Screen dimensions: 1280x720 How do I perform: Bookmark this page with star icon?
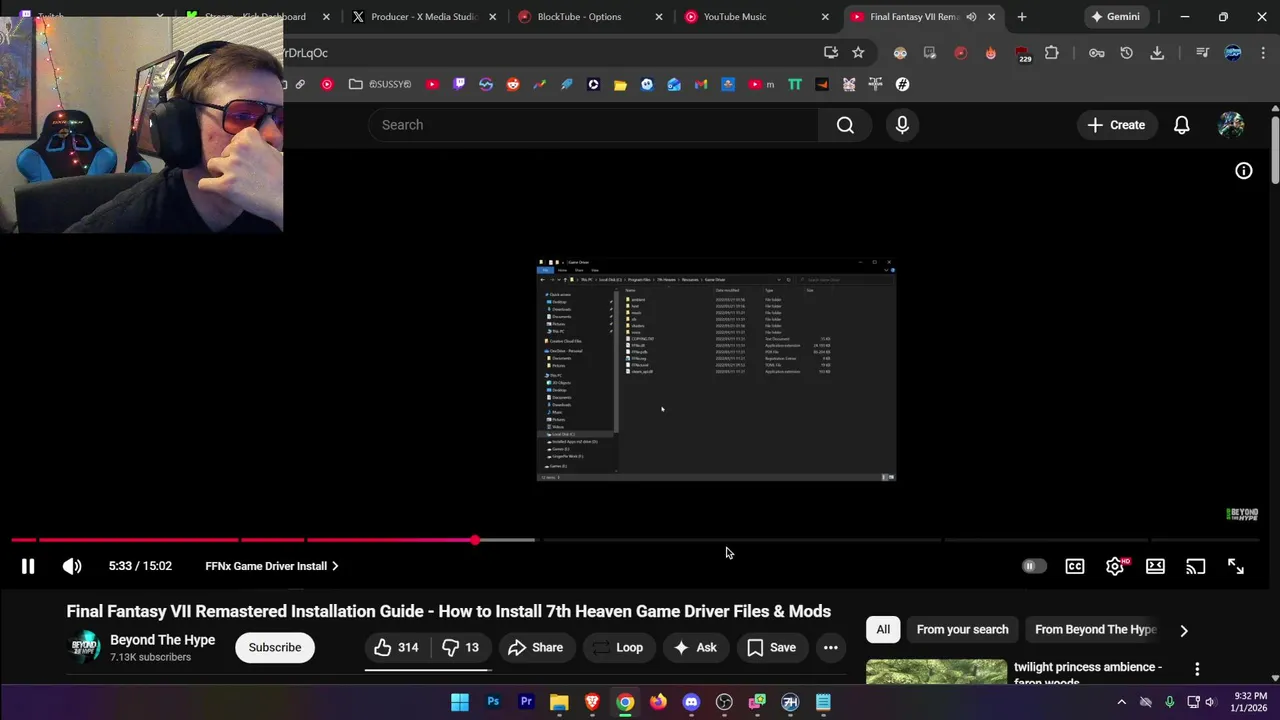(x=858, y=53)
